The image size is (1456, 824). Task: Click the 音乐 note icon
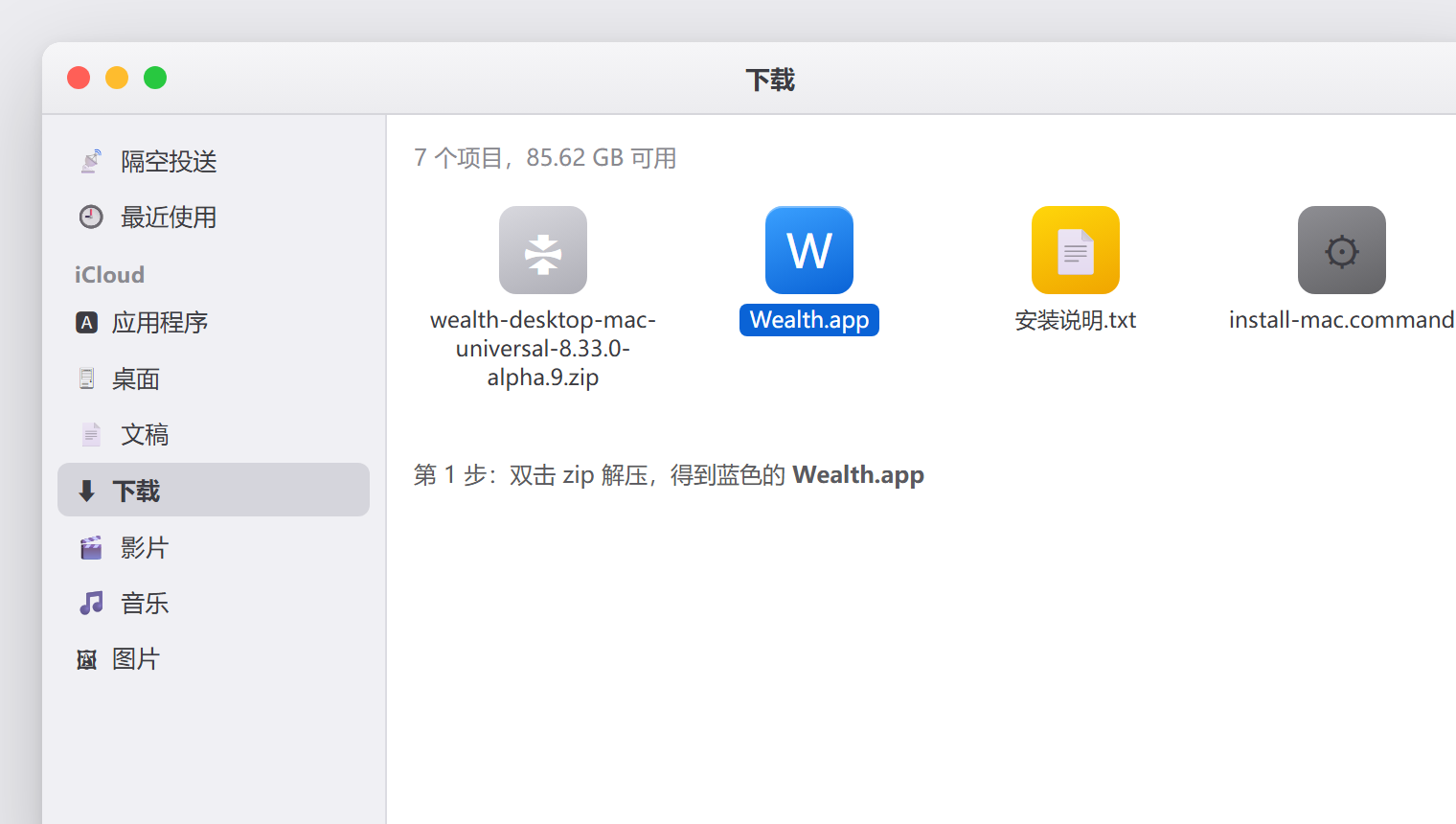pyautogui.click(x=91, y=603)
